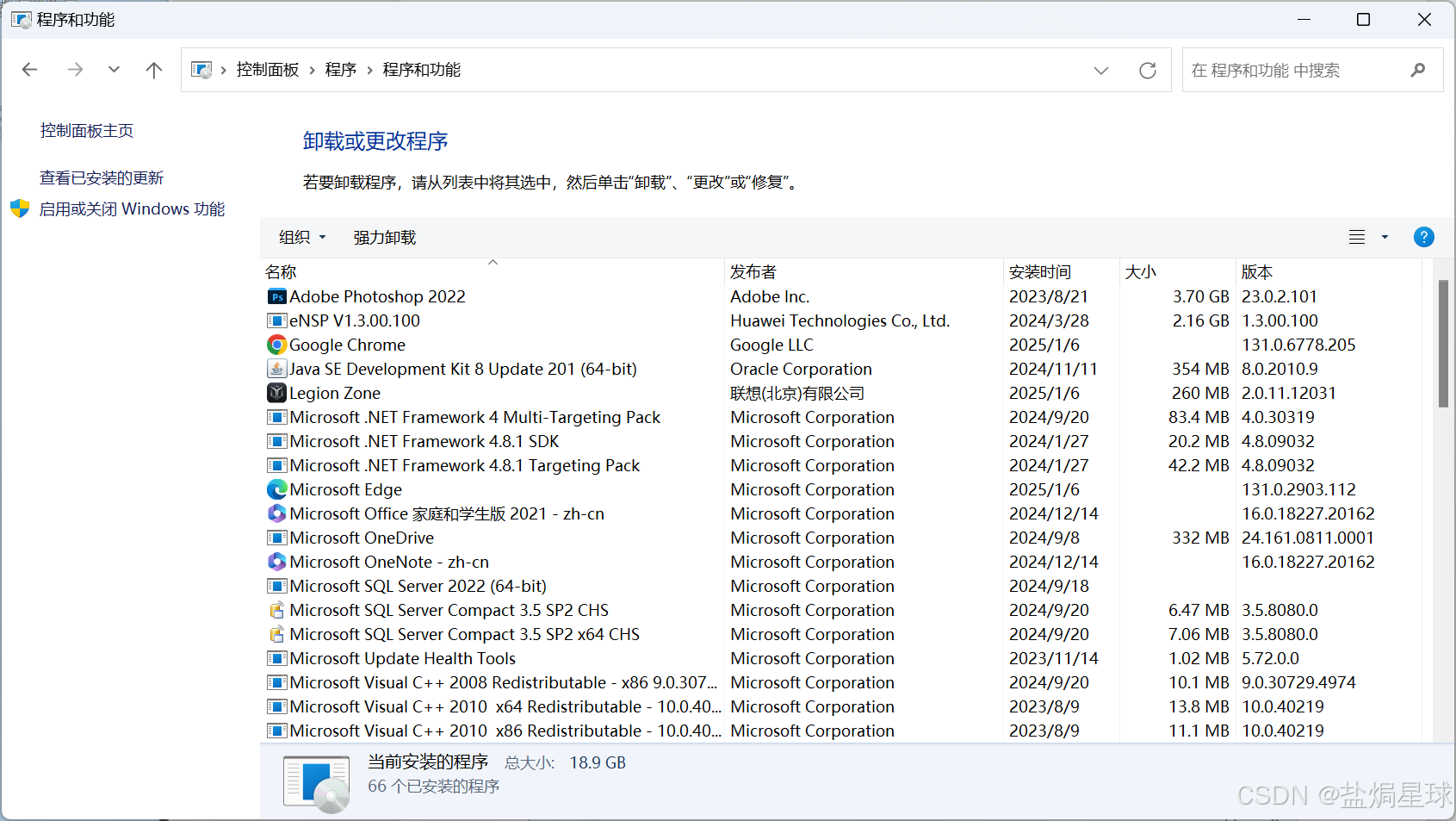Refresh the Programs and Features list
The height and width of the screenshot is (821, 1456).
click(1148, 71)
